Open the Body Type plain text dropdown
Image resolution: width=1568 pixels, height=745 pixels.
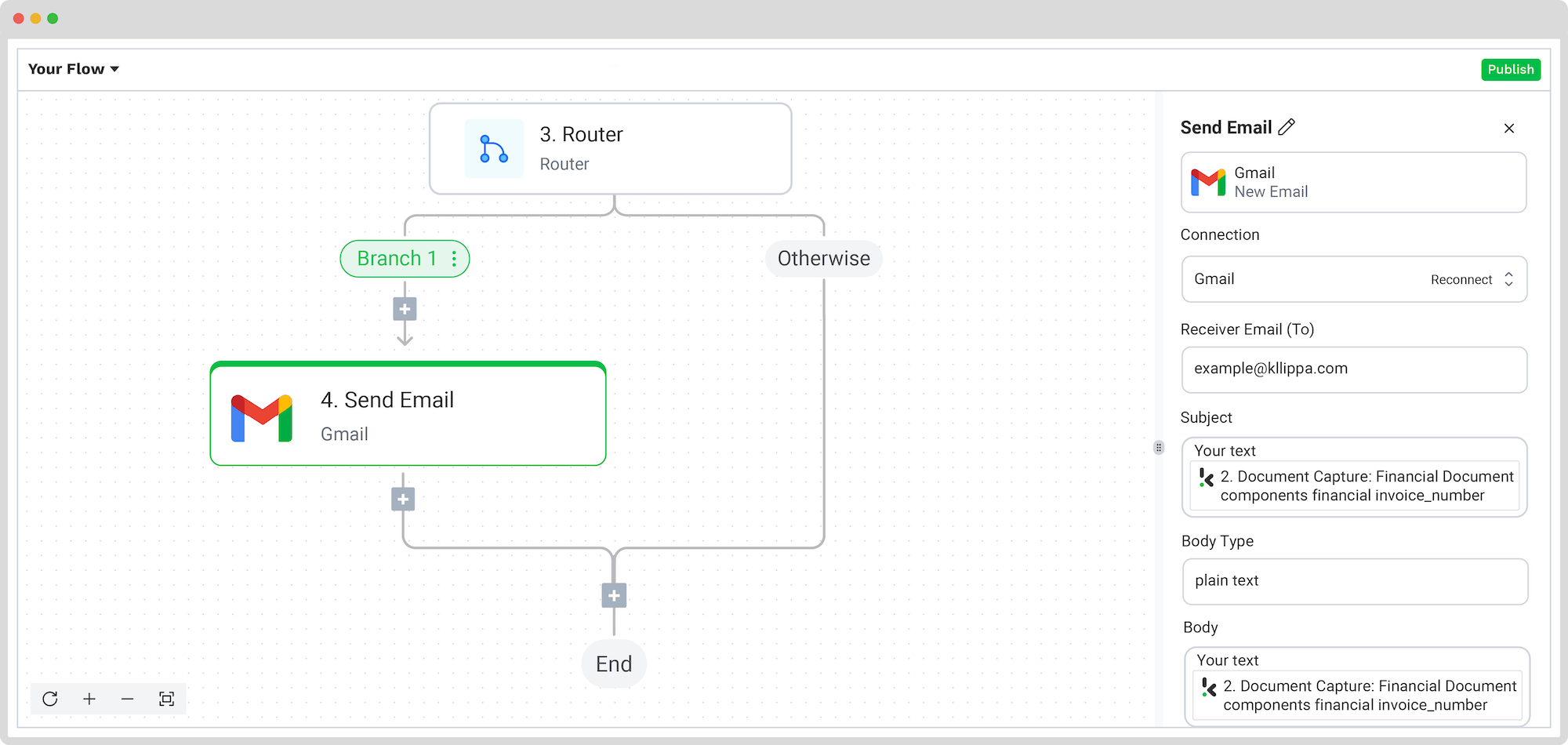click(1356, 581)
